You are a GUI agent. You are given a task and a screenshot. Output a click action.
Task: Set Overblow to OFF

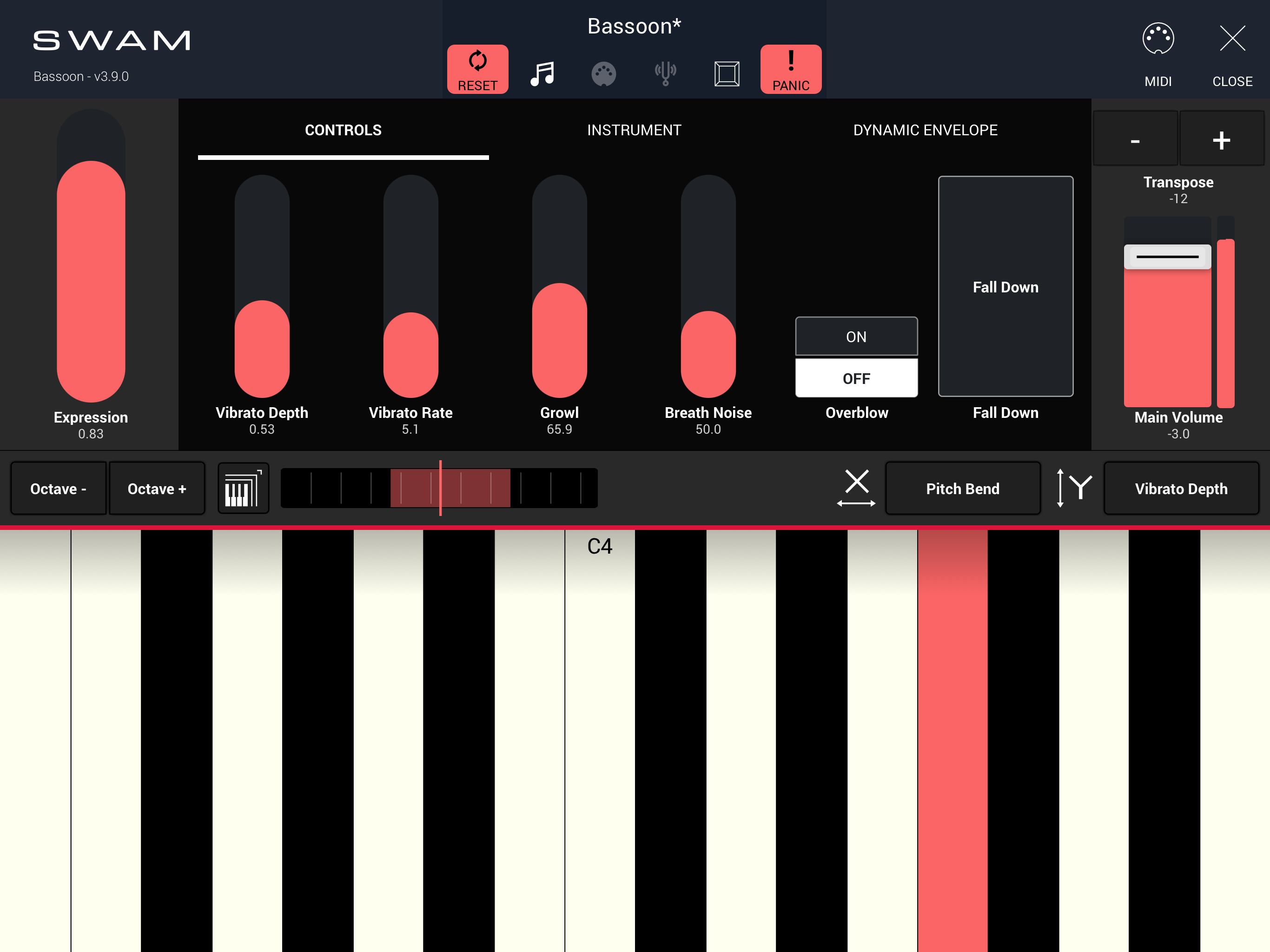point(856,378)
